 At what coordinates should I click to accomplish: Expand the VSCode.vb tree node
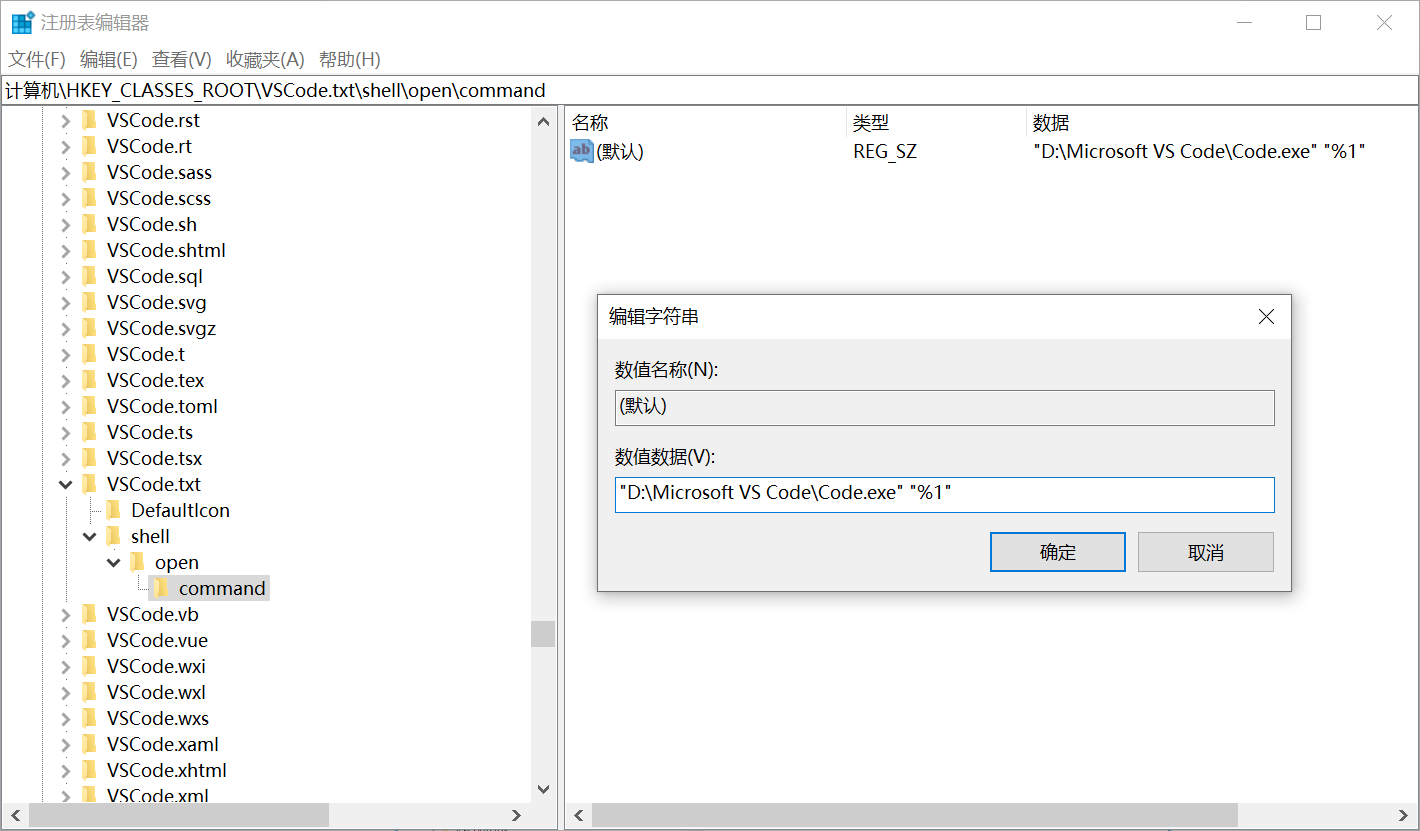point(66,614)
